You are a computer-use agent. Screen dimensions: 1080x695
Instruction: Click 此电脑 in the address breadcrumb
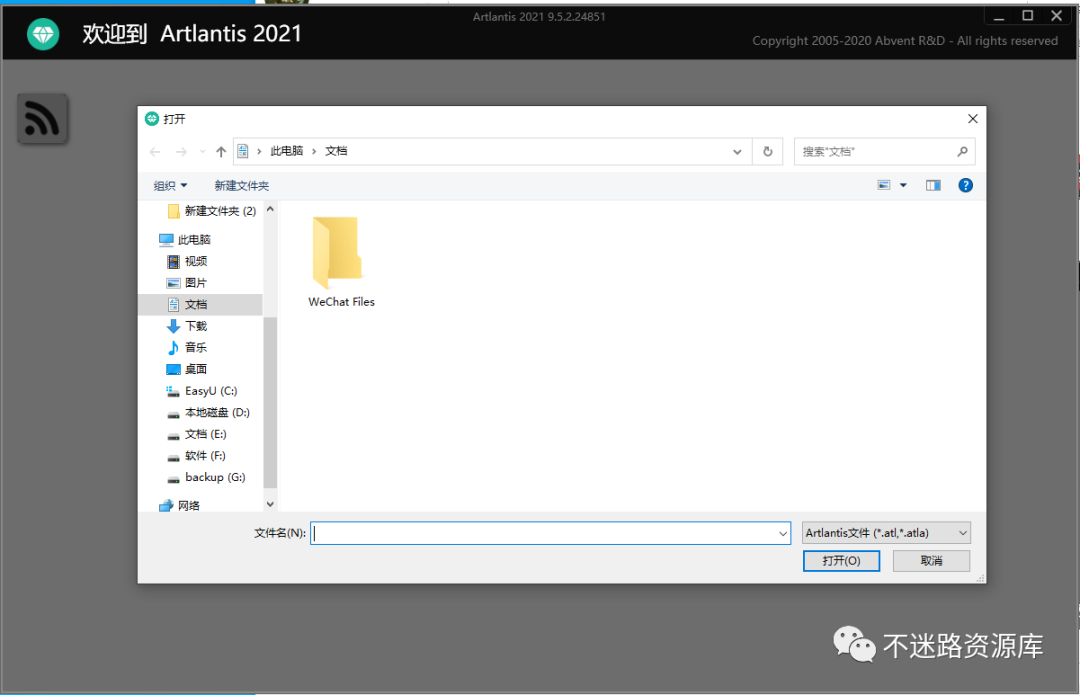coord(287,151)
